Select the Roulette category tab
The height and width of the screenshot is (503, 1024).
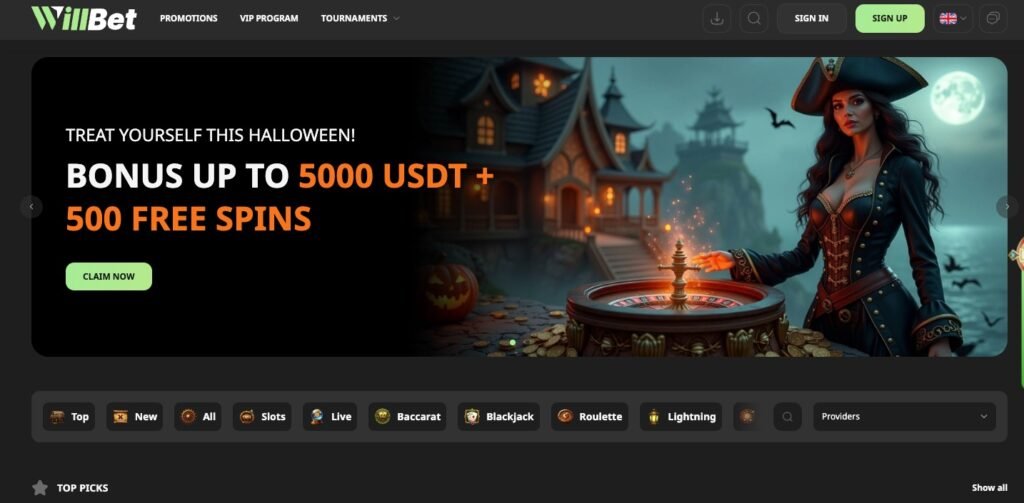tap(590, 417)
